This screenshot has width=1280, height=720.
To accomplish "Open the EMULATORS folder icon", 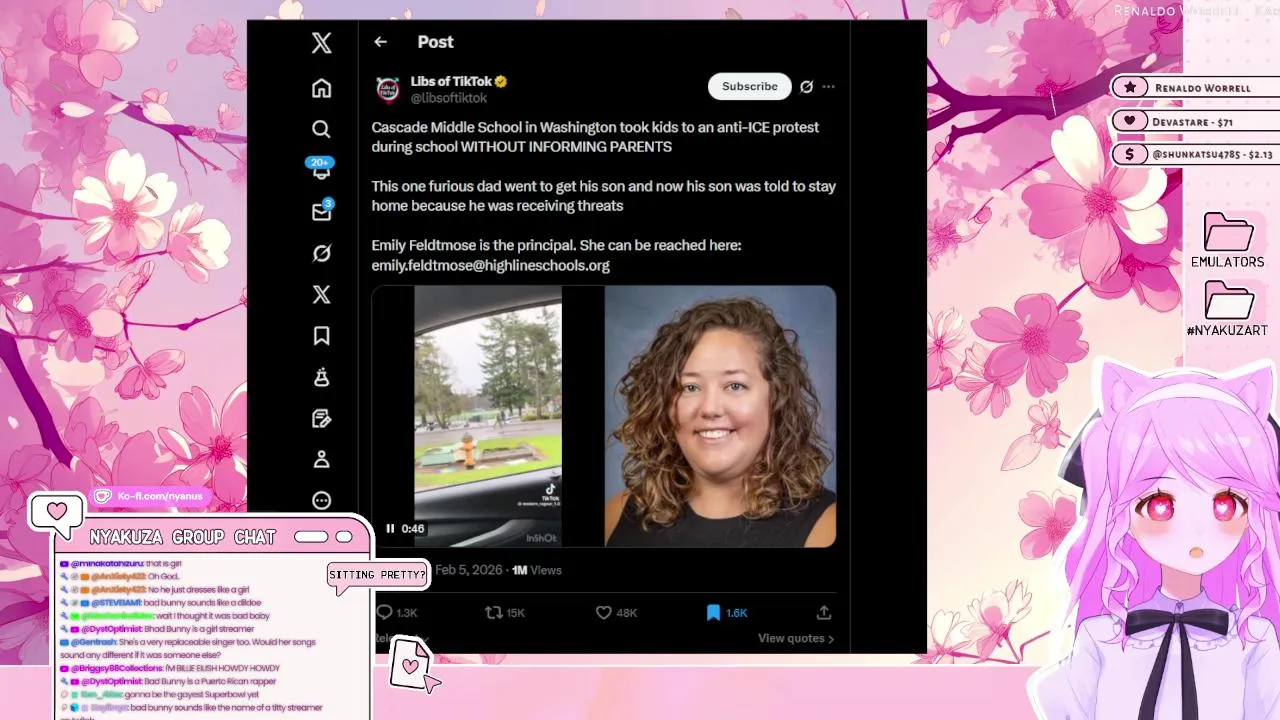I will 1228,241.
